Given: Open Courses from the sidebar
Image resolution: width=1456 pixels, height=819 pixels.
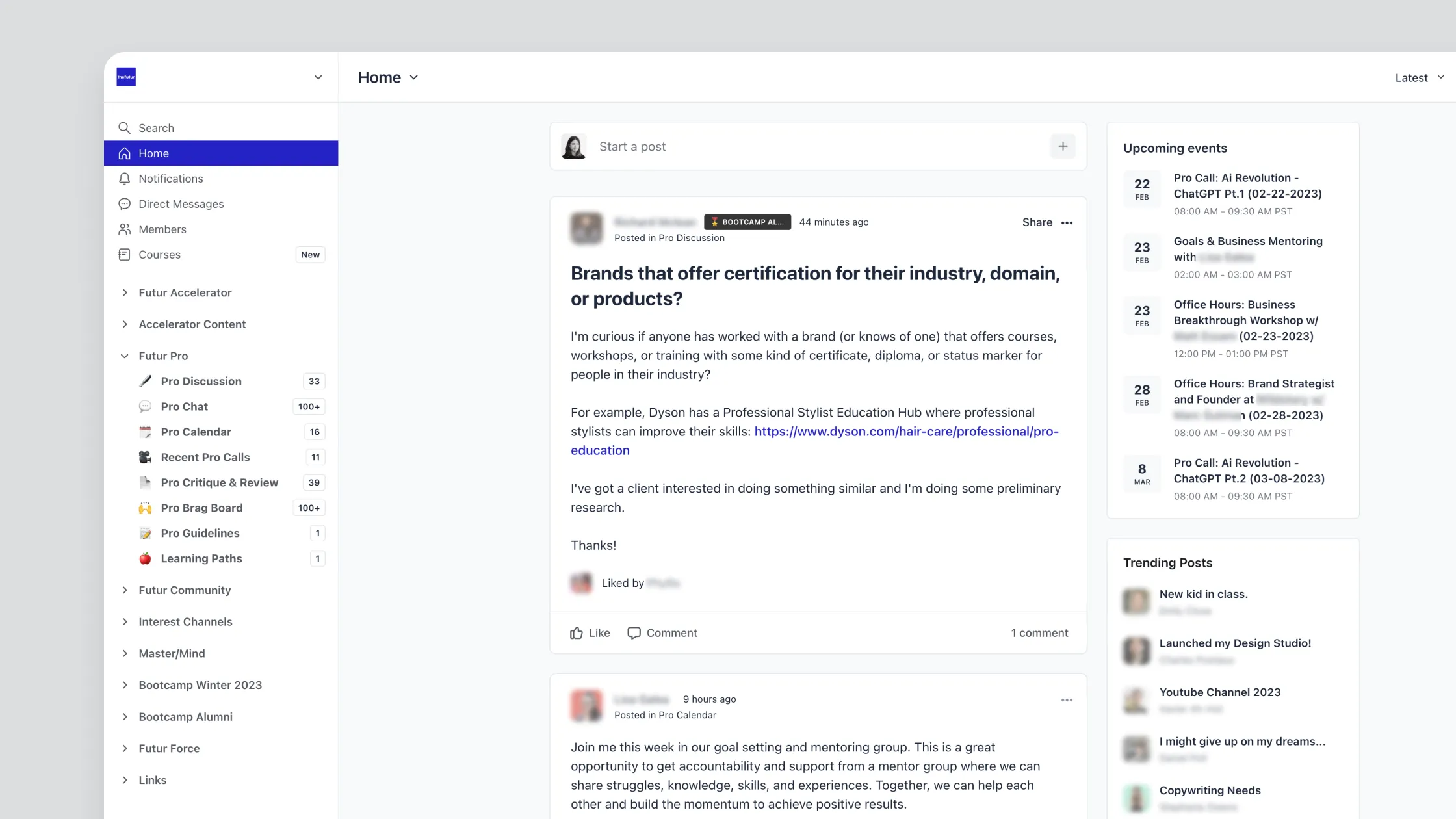Looking at the screenshot, I should tap(159, 255).
